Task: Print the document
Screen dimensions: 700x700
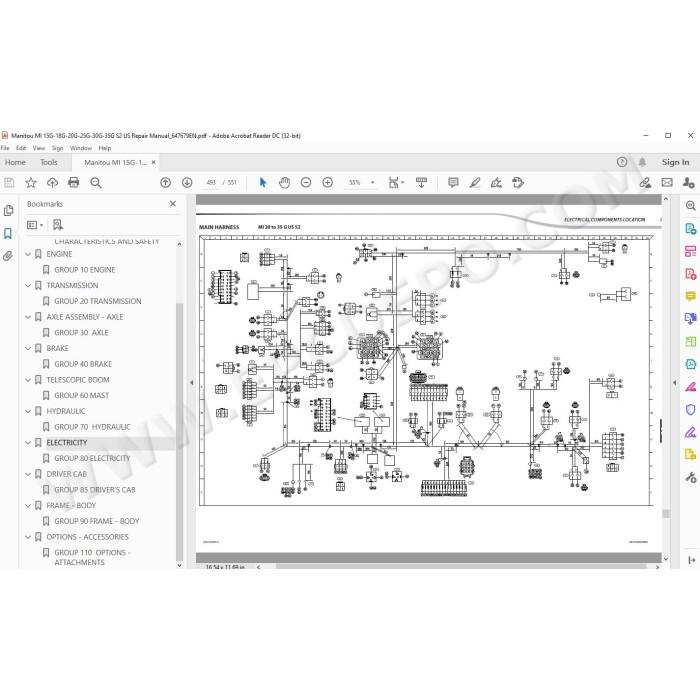Action: coord(74,183)
